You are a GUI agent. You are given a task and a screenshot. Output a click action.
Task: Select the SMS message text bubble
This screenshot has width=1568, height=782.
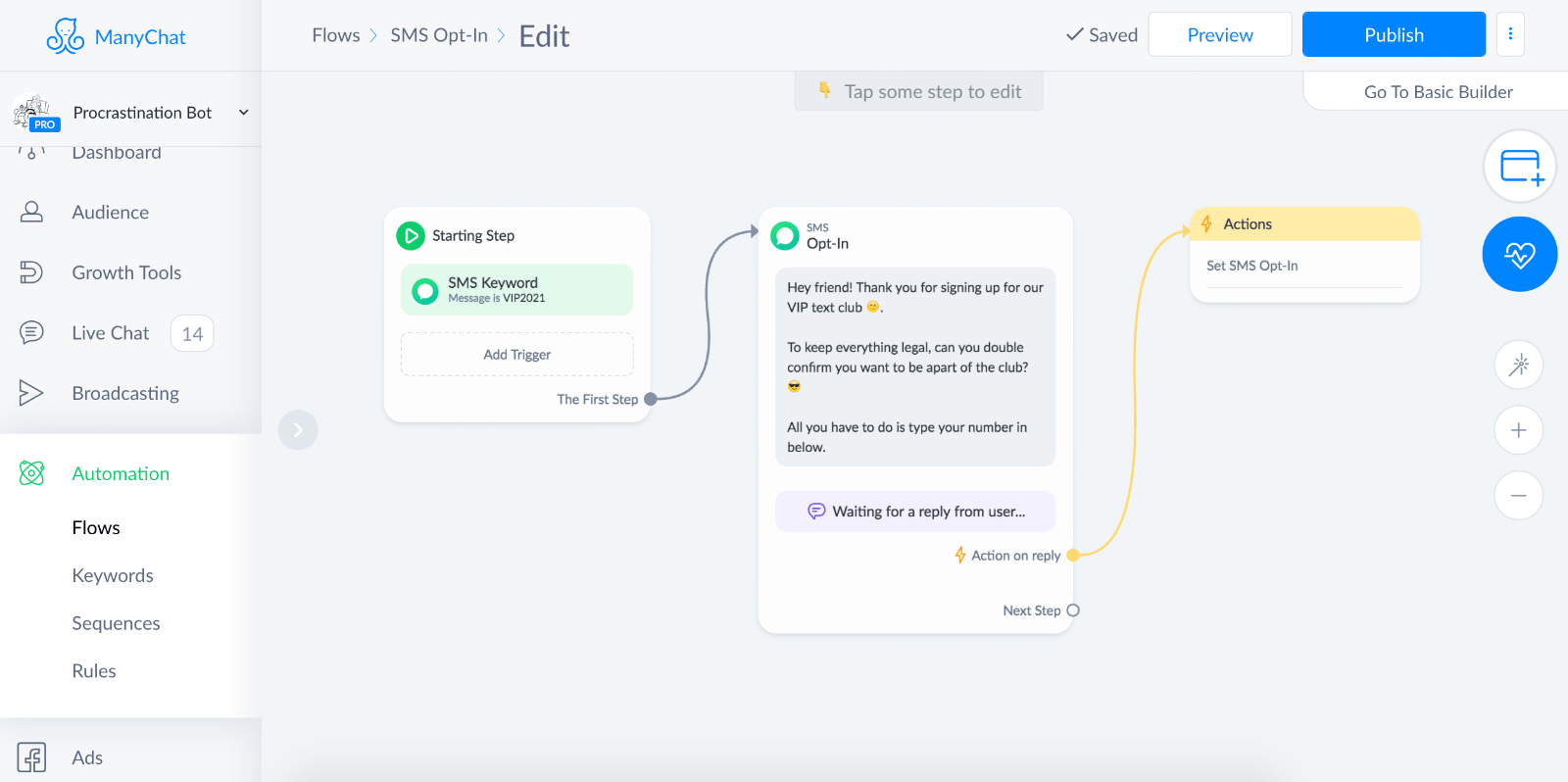click(915, 367)
